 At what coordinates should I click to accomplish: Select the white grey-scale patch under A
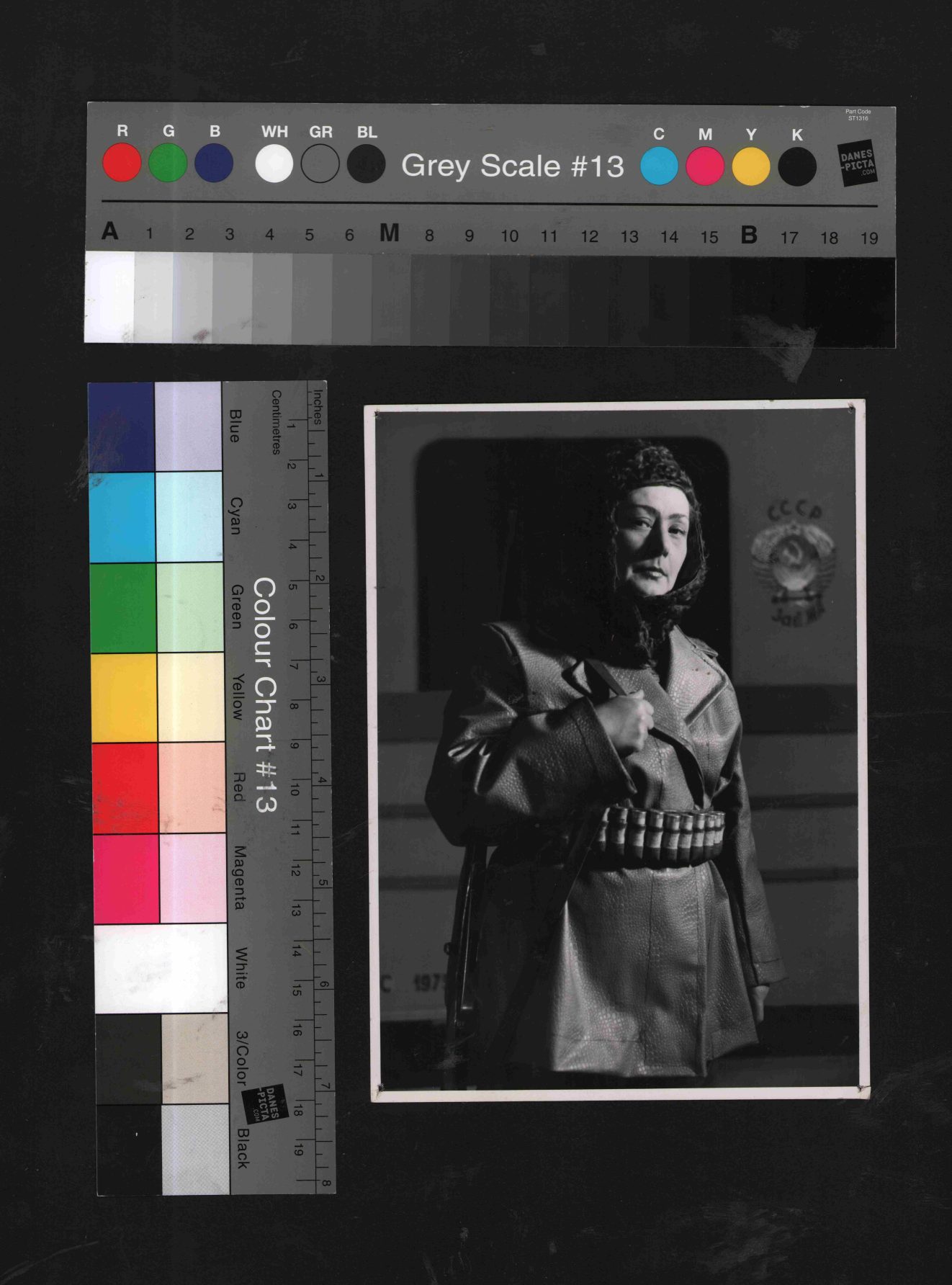[x=109, y=297]
